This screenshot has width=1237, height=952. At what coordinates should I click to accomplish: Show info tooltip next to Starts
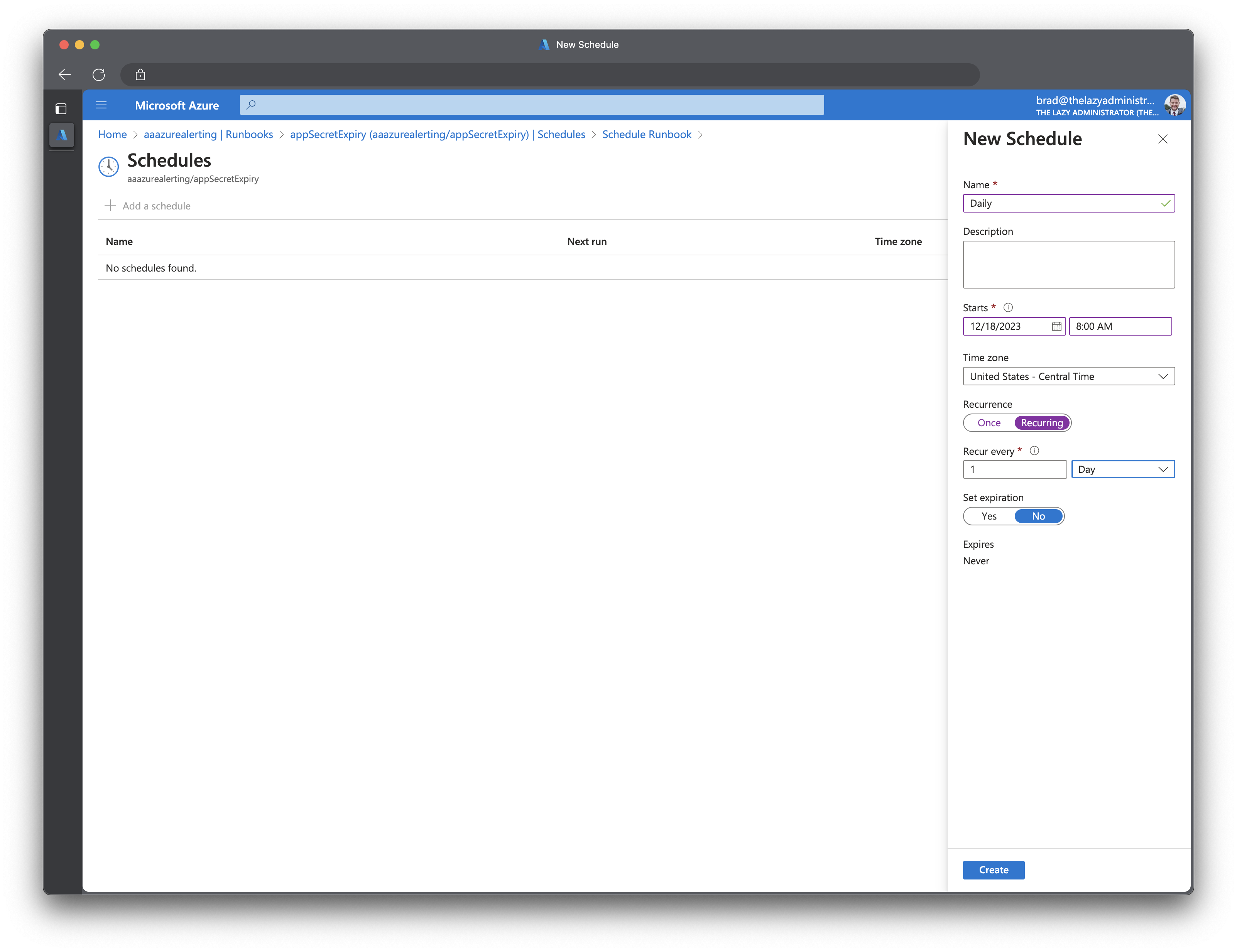1008,307
